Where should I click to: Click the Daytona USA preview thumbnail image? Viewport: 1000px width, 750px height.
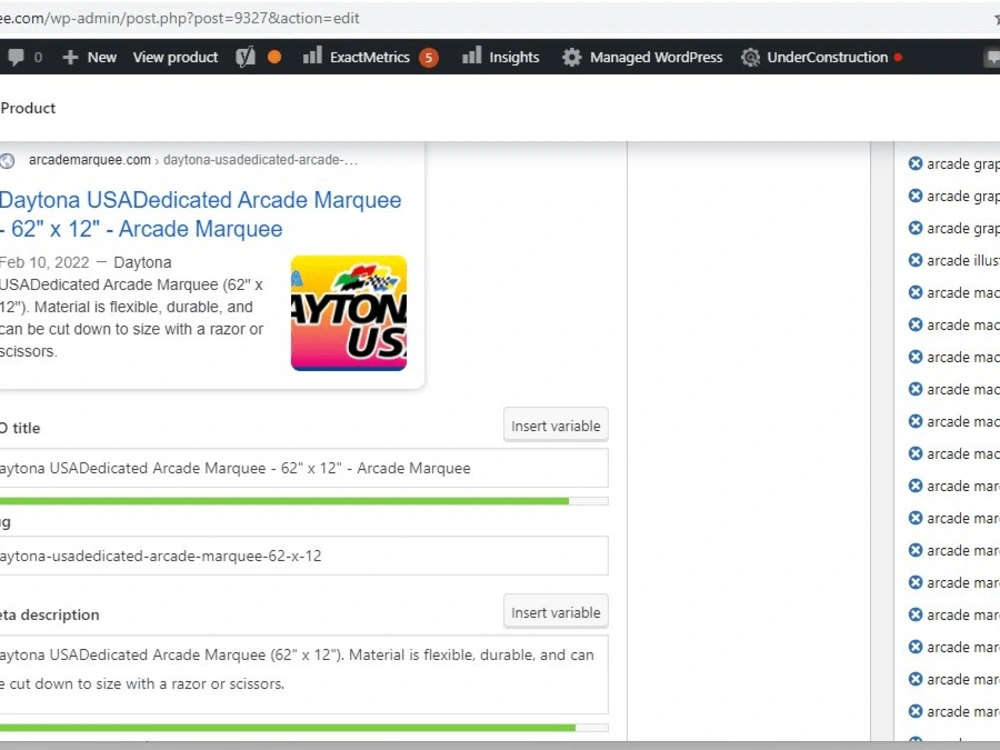[349, 313]
